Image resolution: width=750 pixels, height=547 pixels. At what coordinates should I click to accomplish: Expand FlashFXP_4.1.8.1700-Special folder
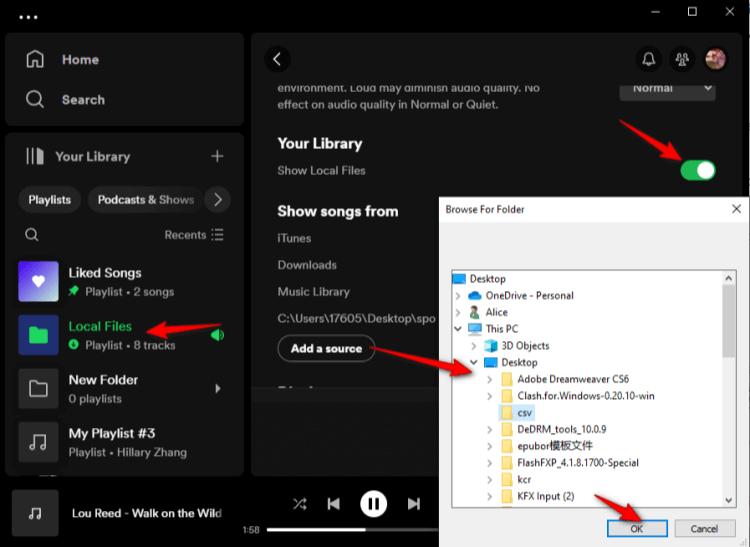pyautogui.click(x=489, y=463)
